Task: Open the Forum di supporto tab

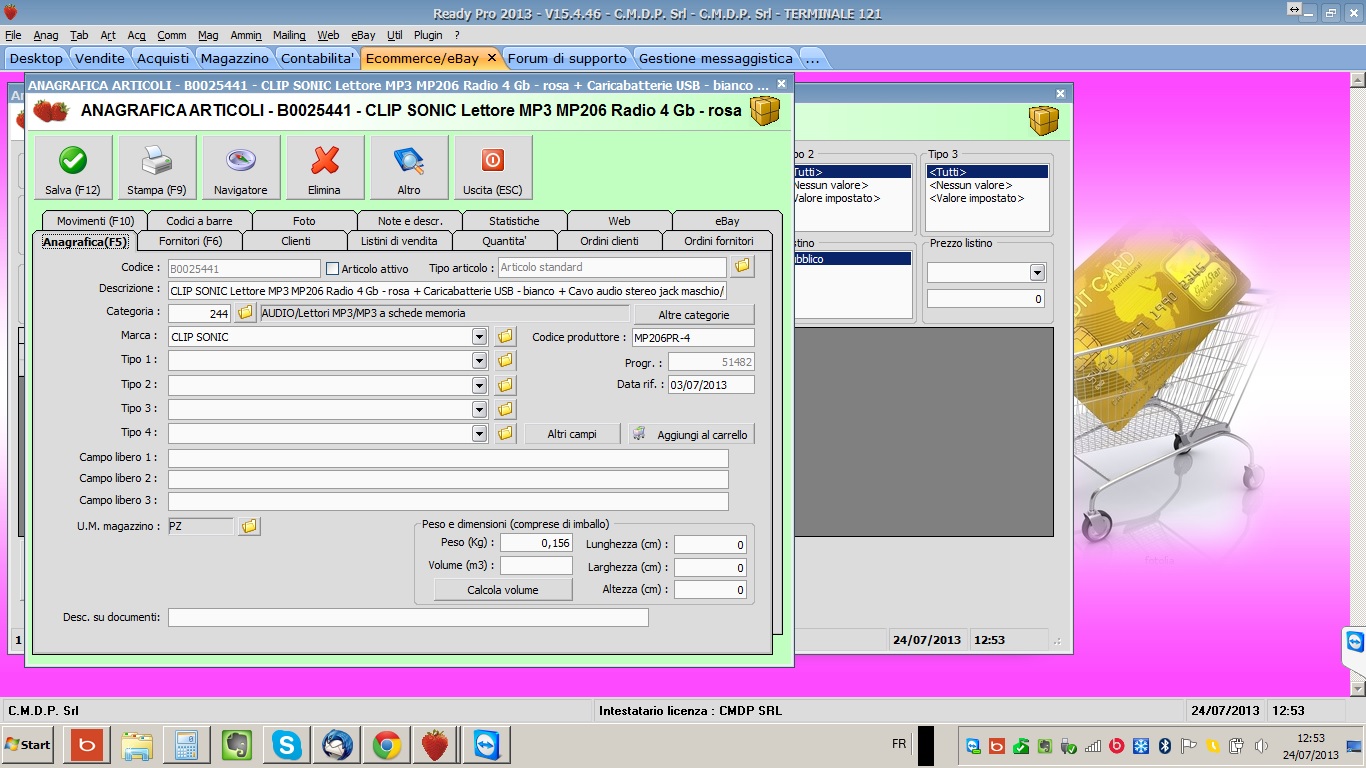Action: click(x=567, y=58)
